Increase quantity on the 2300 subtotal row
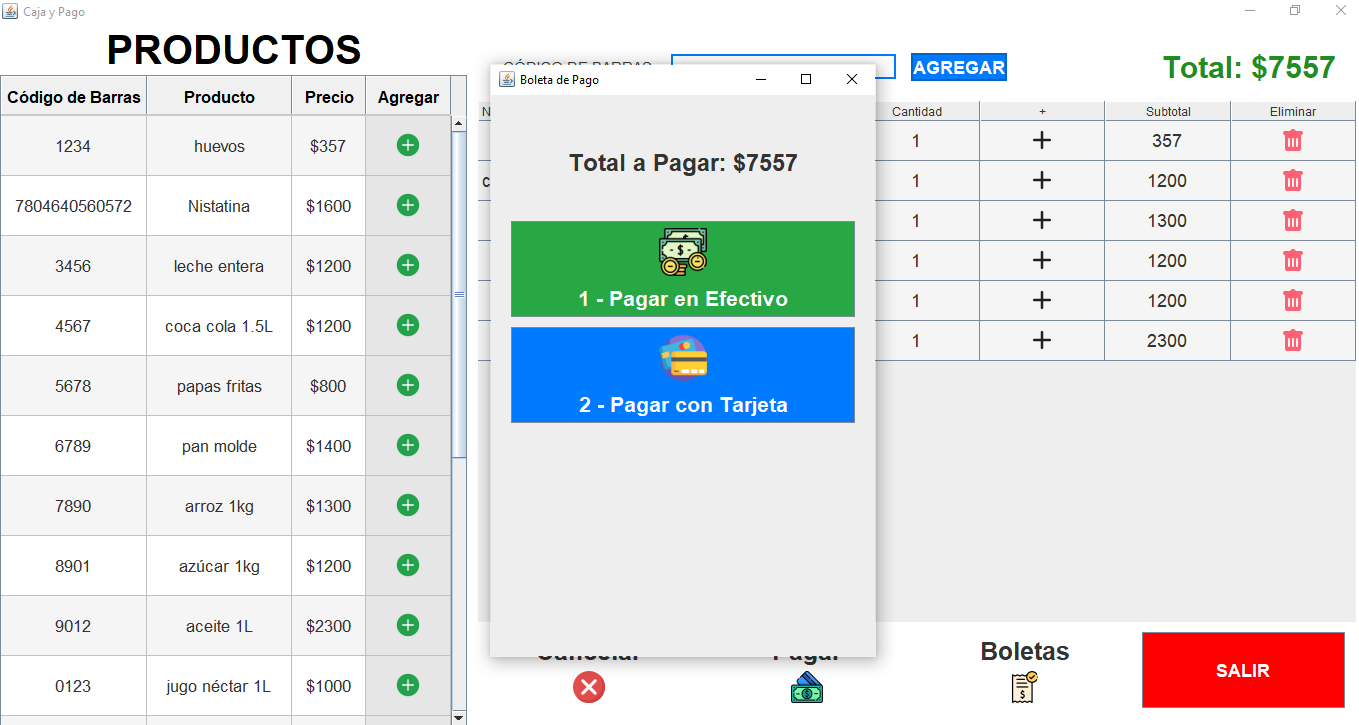This screenshot has height=725, width=1359. 1042,340
